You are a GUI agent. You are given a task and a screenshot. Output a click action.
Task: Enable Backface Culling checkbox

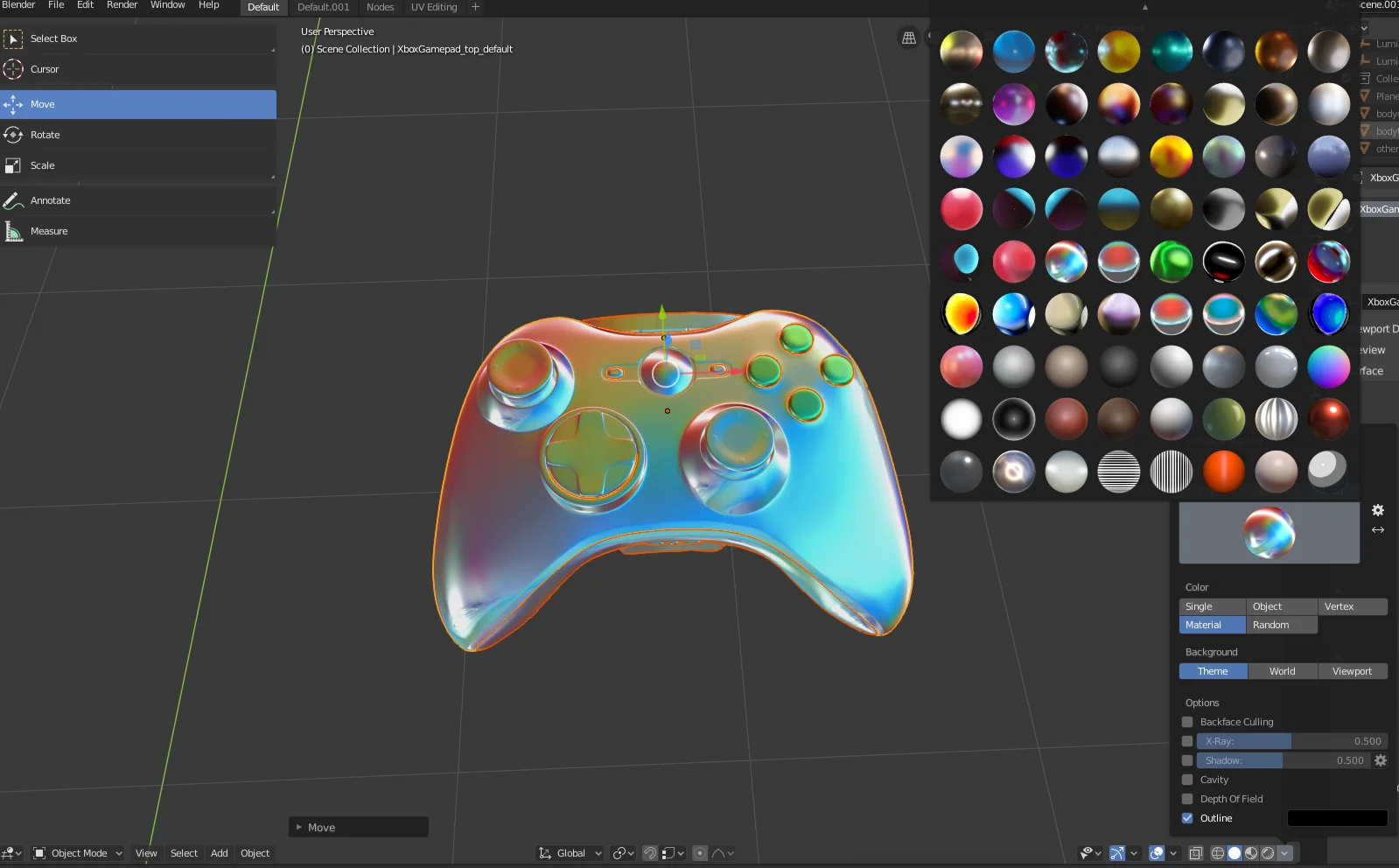click(x=1187, y=722)
